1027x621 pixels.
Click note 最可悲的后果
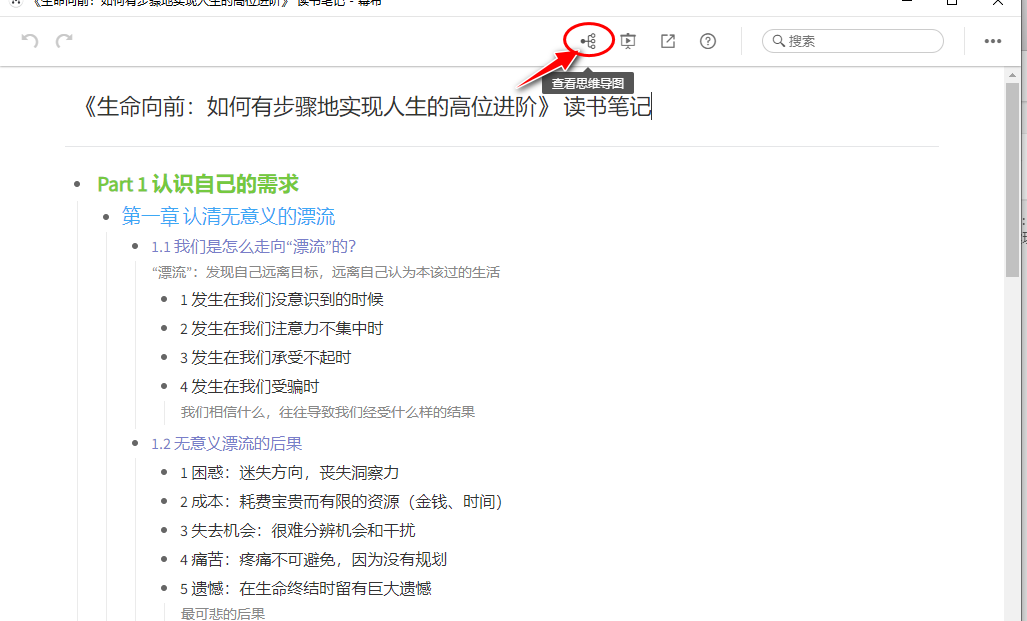point(223,614)
